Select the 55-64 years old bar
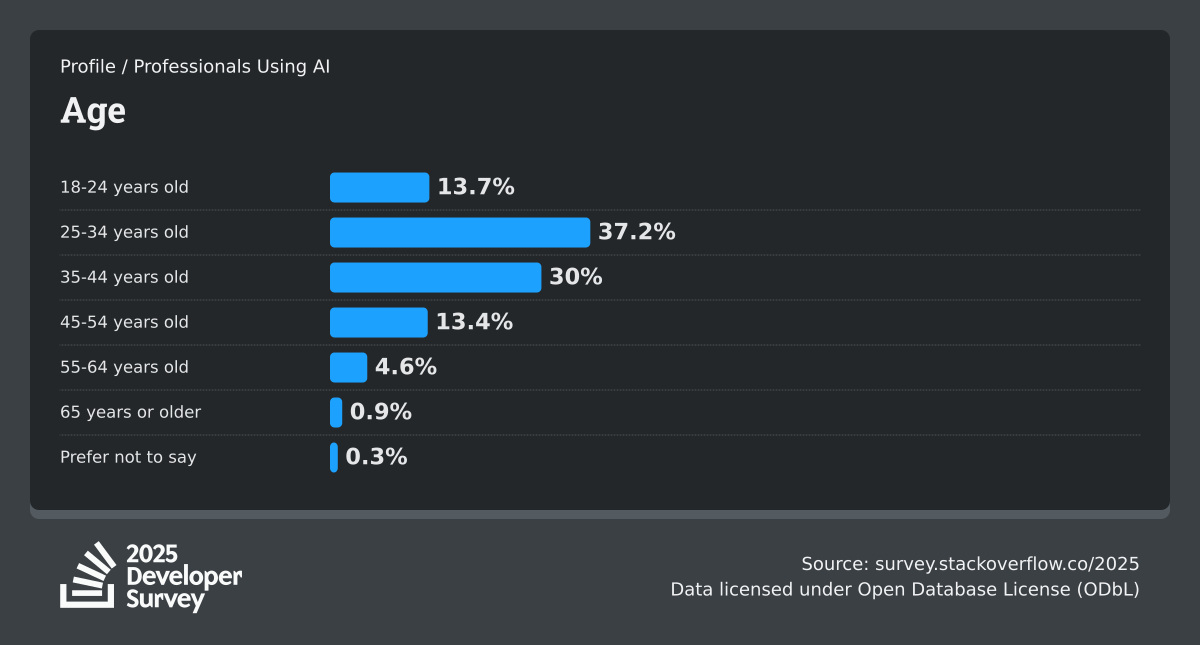This screenshot has width=1200, height=645. click(x=348, y=367)
